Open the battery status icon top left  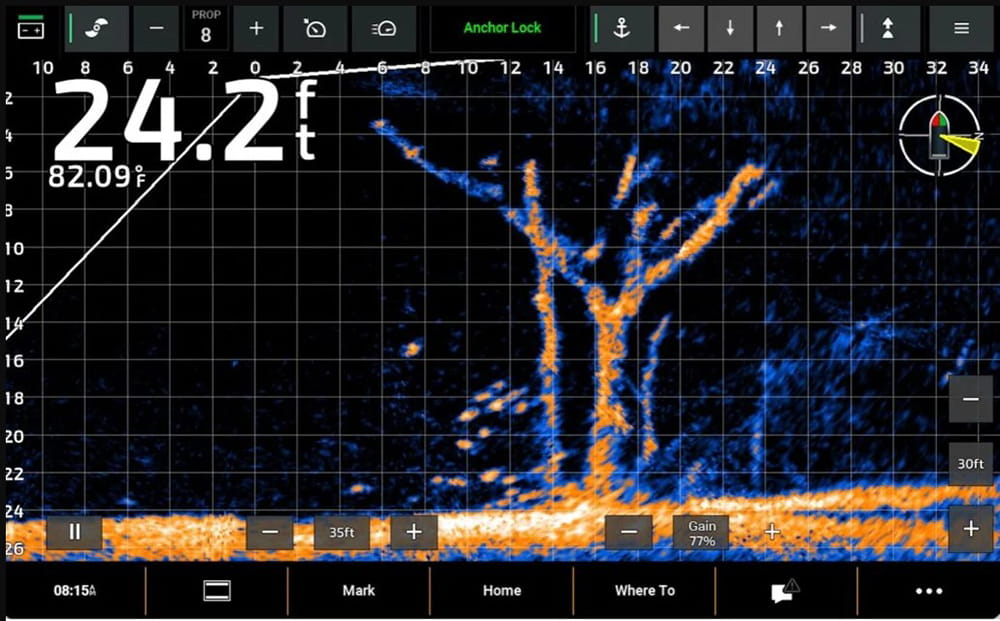click(x=31, y=29)
